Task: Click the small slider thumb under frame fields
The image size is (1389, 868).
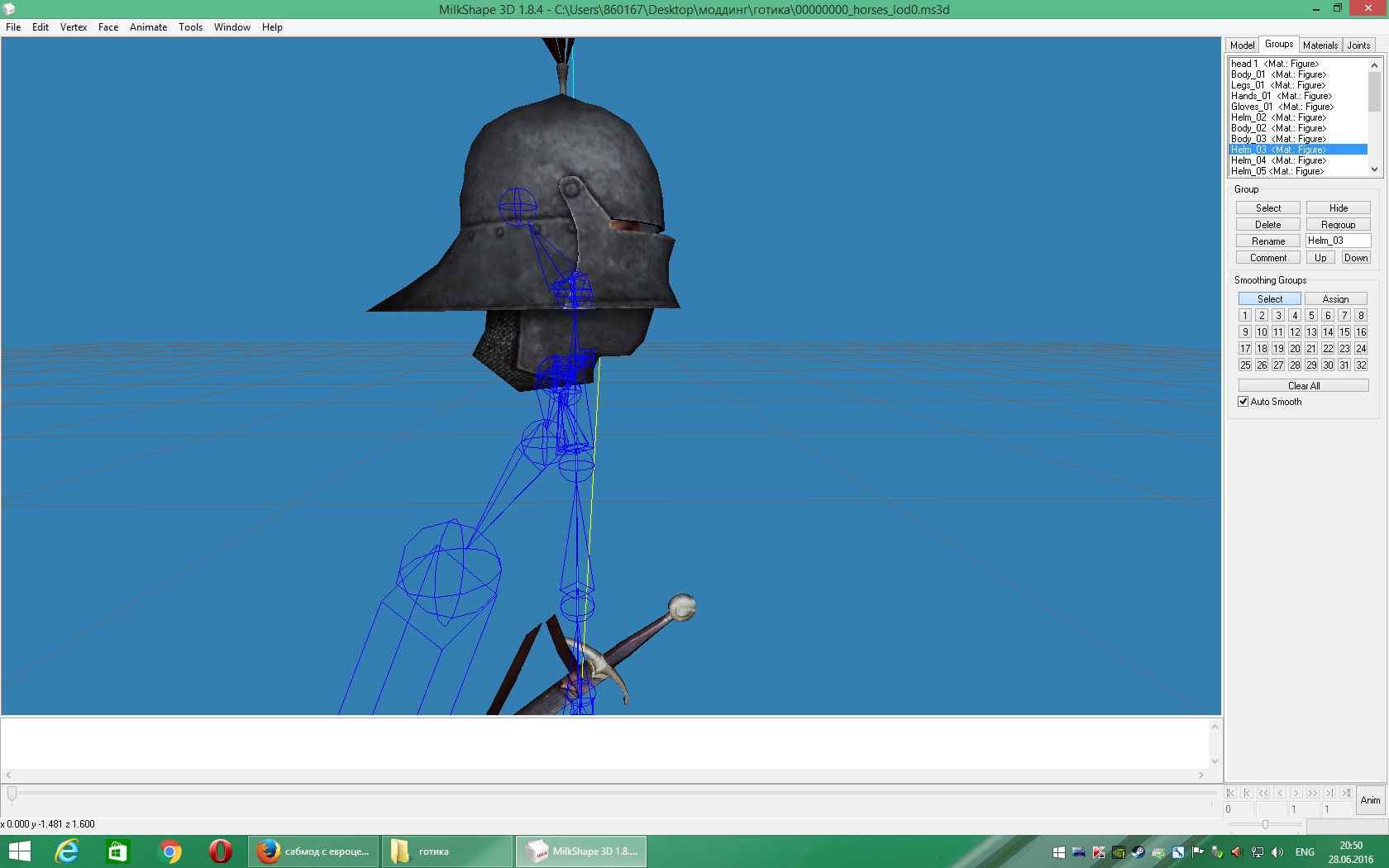Action: coord(1265,824)
